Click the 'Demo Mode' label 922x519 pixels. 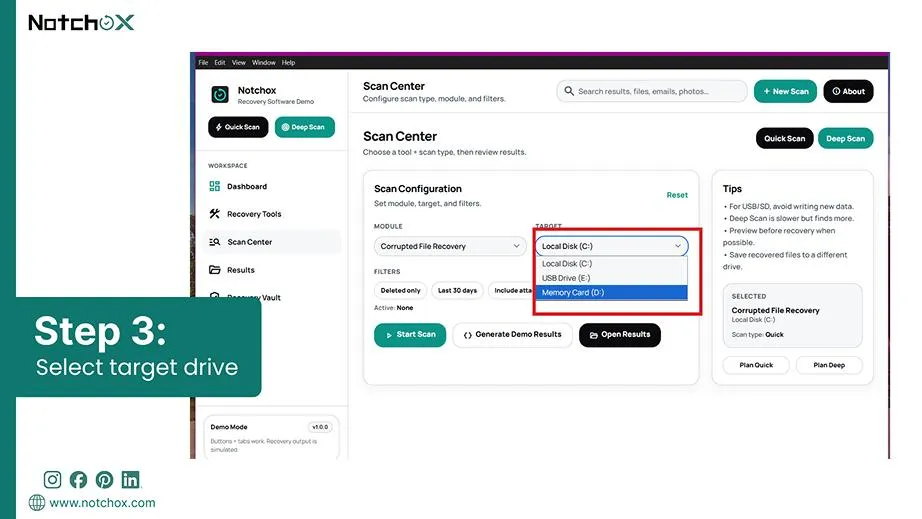(229, 427)
